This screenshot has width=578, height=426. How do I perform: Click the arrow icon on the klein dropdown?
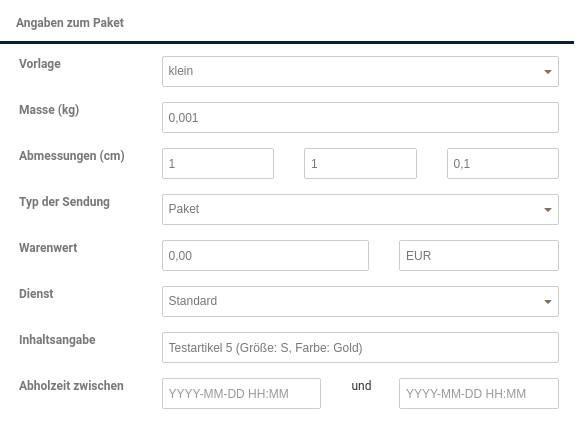click(x=548, y=72)
